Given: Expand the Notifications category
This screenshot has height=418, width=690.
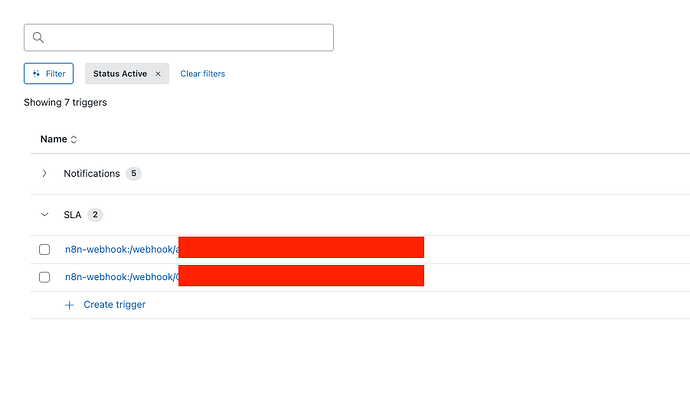Looking at the screenshot, I should 44,173.
